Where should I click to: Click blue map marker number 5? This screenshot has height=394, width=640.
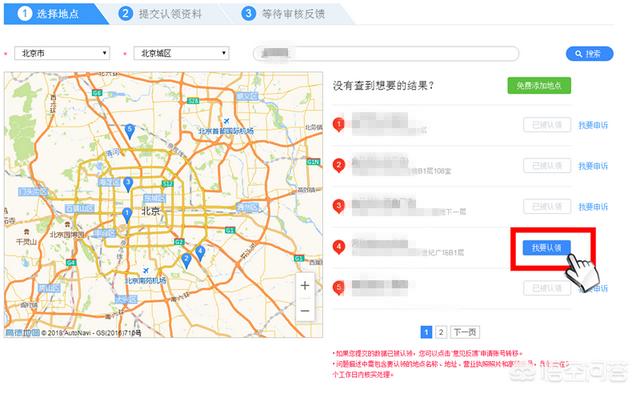[129, 131]
